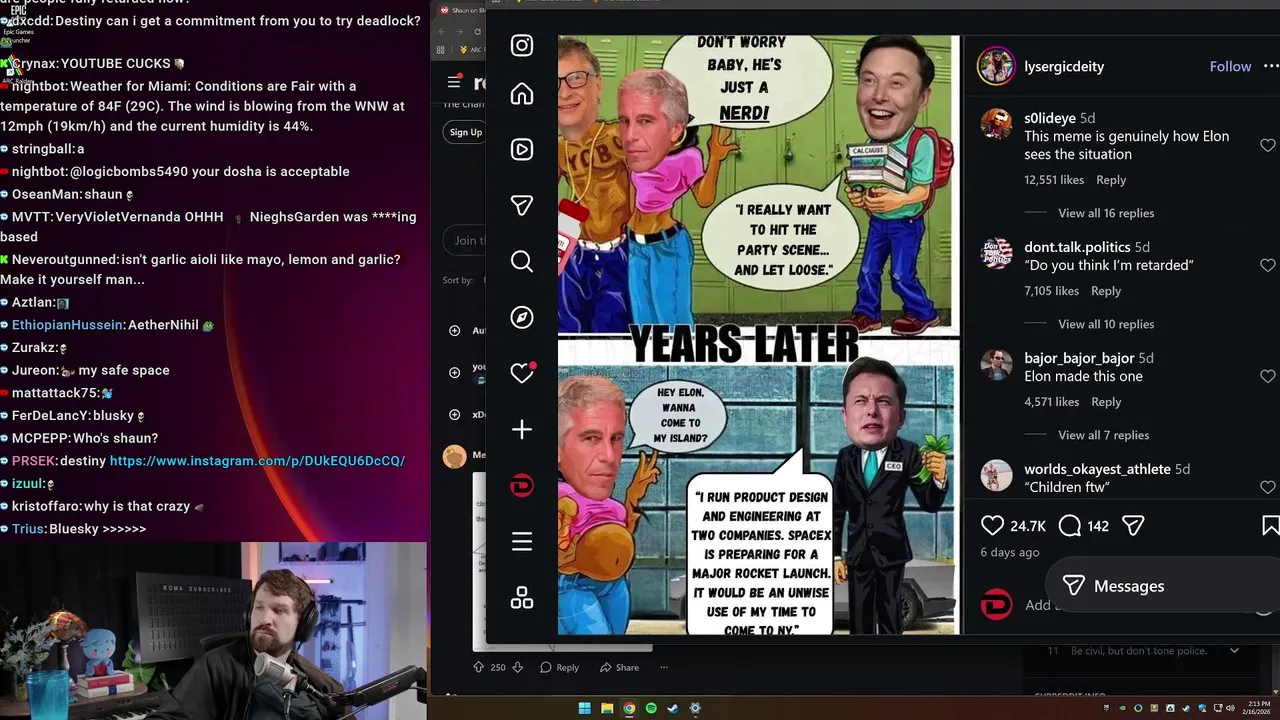Open the post's comment bubble icon

click(x=1070, y=525)
